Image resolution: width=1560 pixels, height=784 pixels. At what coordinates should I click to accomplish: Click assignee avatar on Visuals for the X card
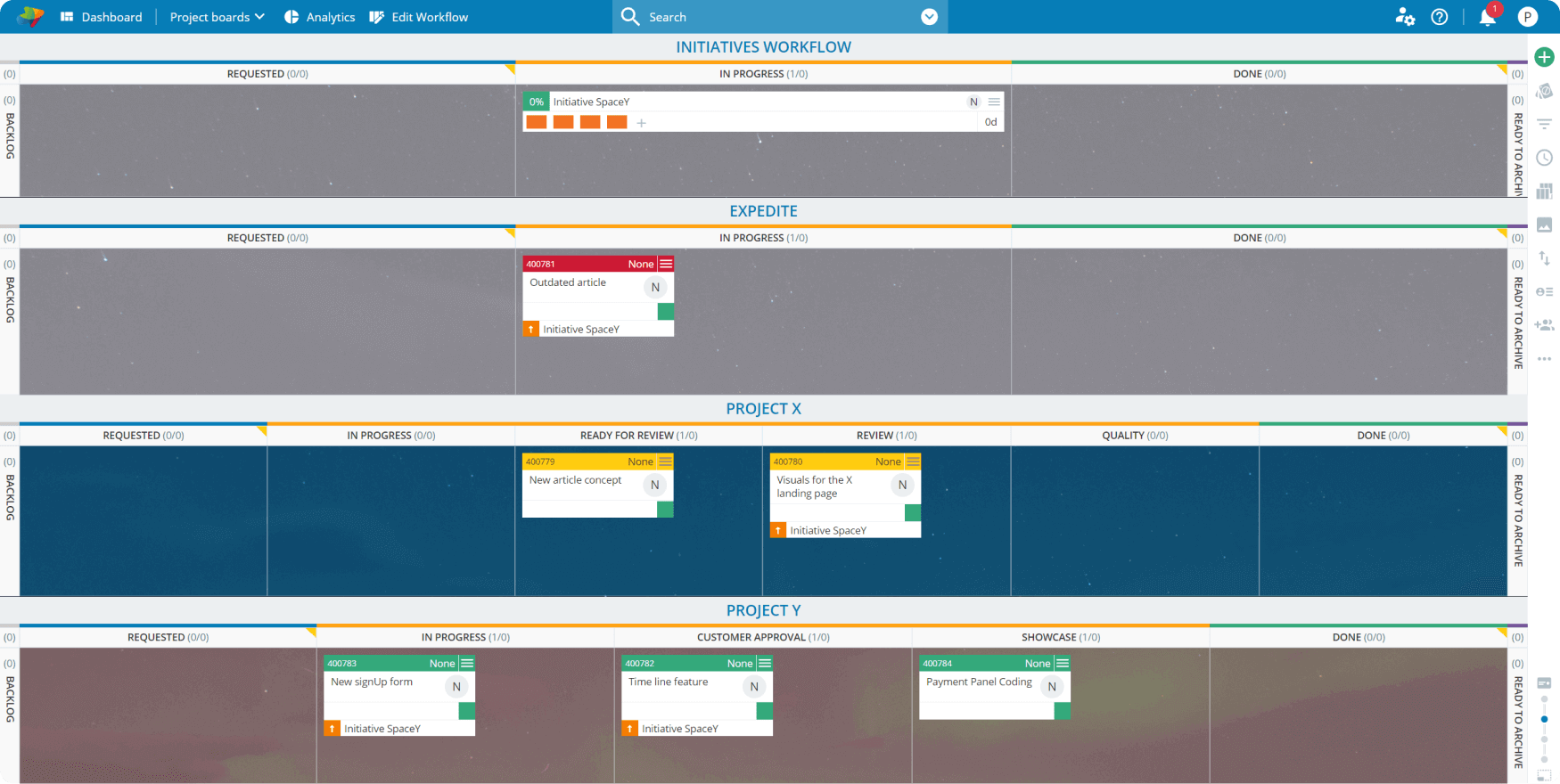(x=902, y=485)
